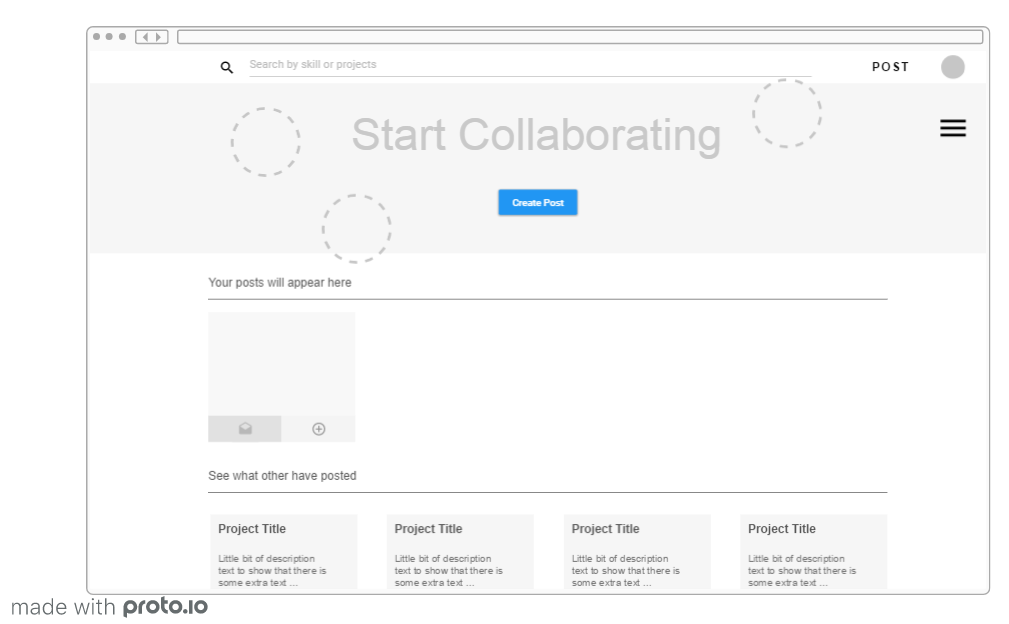Click the envelope icon on the post card
The width and height of the screenshot is (1009, 624).
tap(245, 429)
